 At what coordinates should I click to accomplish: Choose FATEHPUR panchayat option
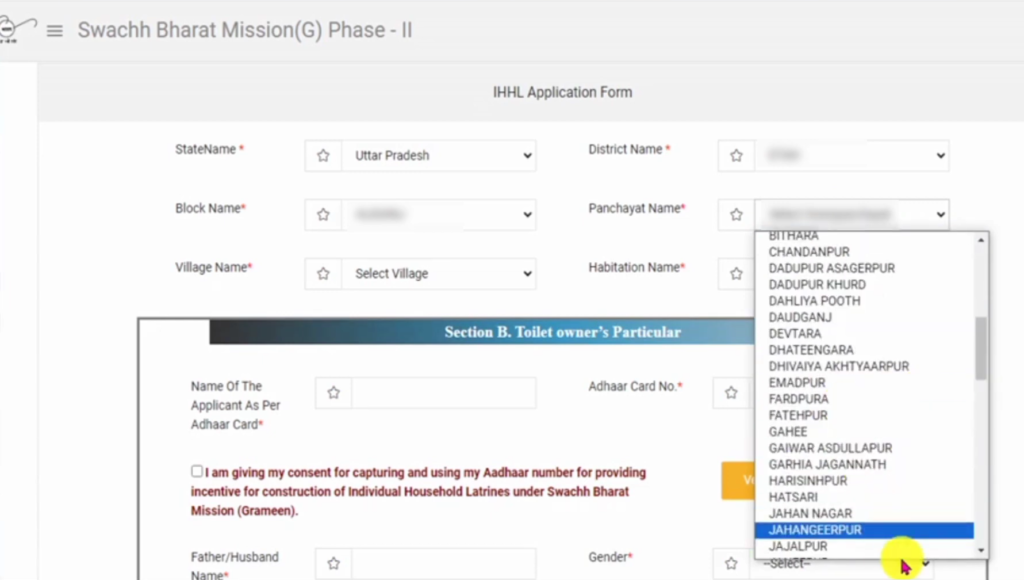pos(864,415)
